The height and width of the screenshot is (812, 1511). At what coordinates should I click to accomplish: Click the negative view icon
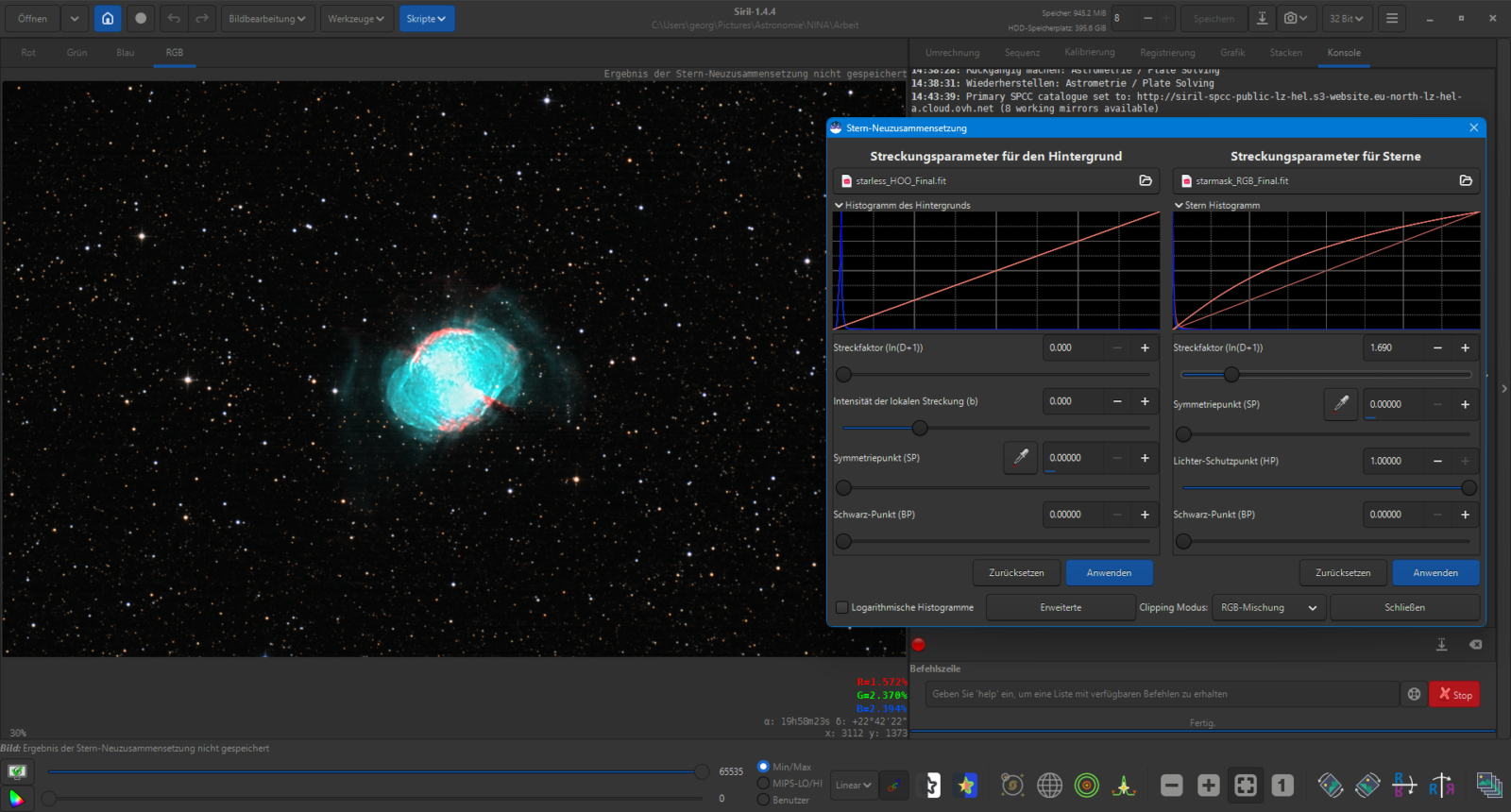[x=930, y=785]
